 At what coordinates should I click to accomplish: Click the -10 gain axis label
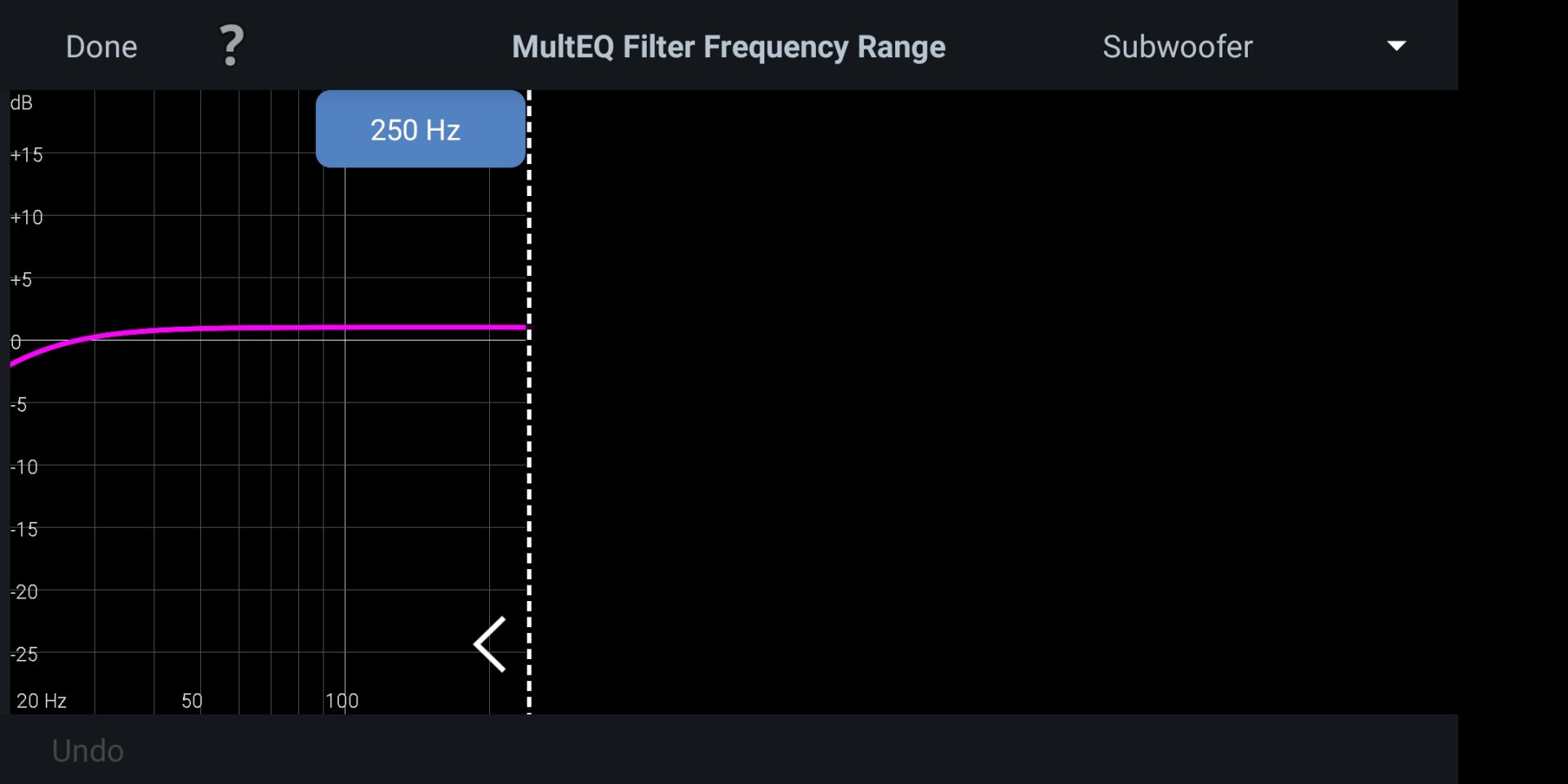(x=24, y=467)
